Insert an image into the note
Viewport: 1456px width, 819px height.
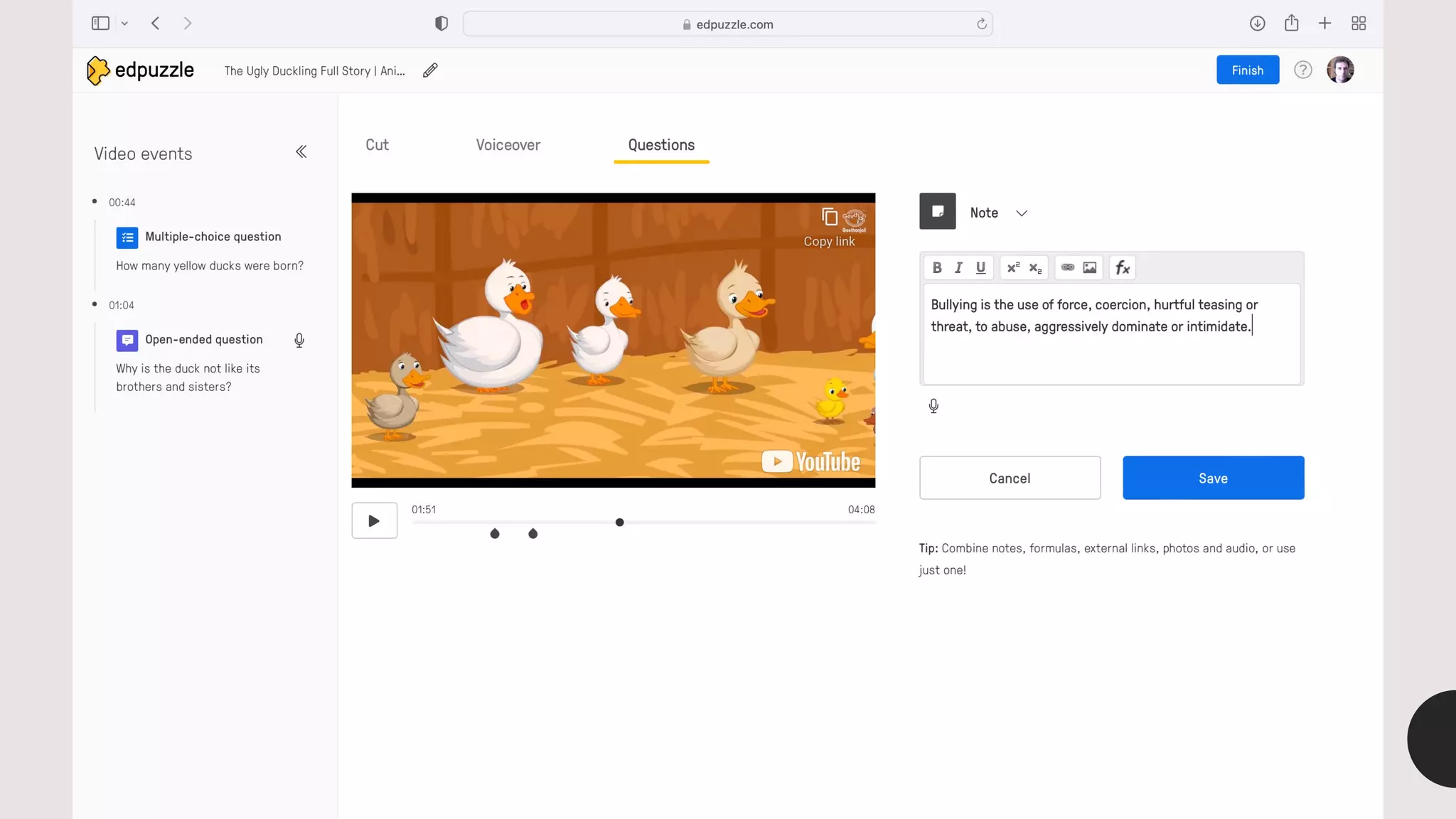pyautogui.click(x=1089, y=268)
